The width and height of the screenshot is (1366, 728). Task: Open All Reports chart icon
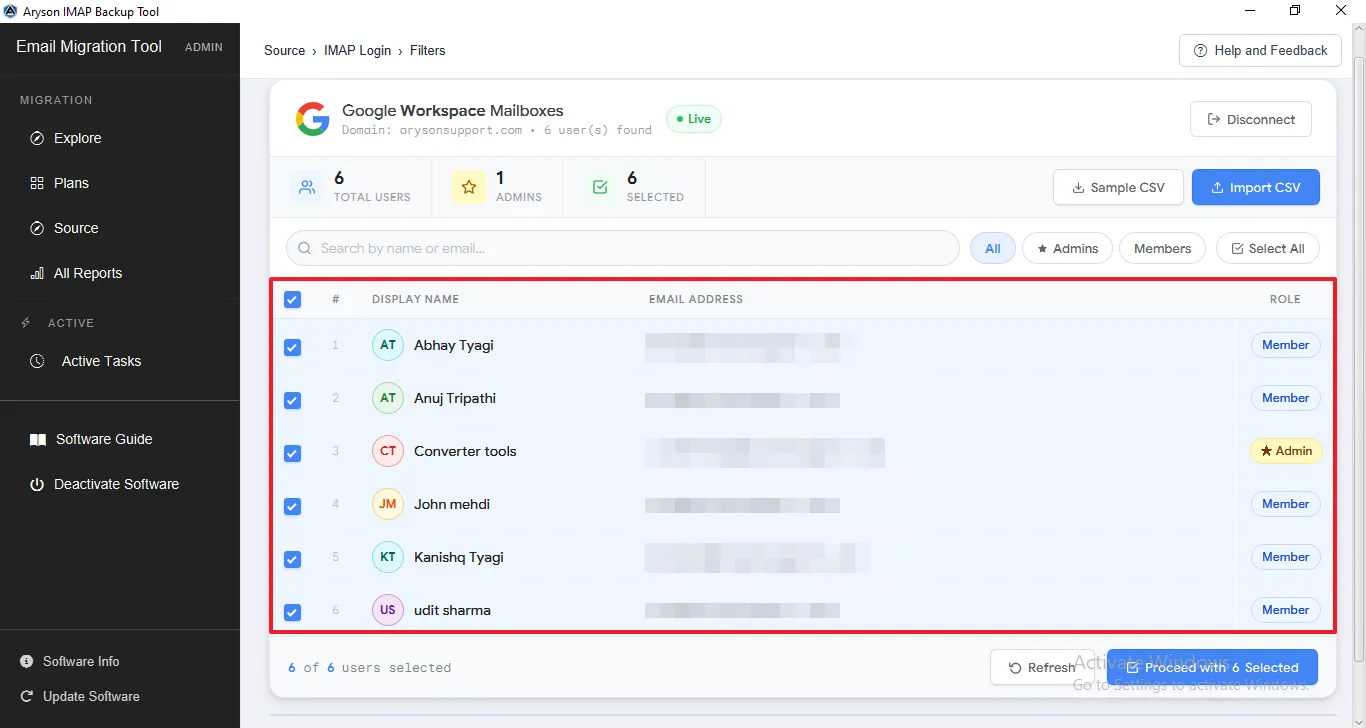tap(37, 273)
